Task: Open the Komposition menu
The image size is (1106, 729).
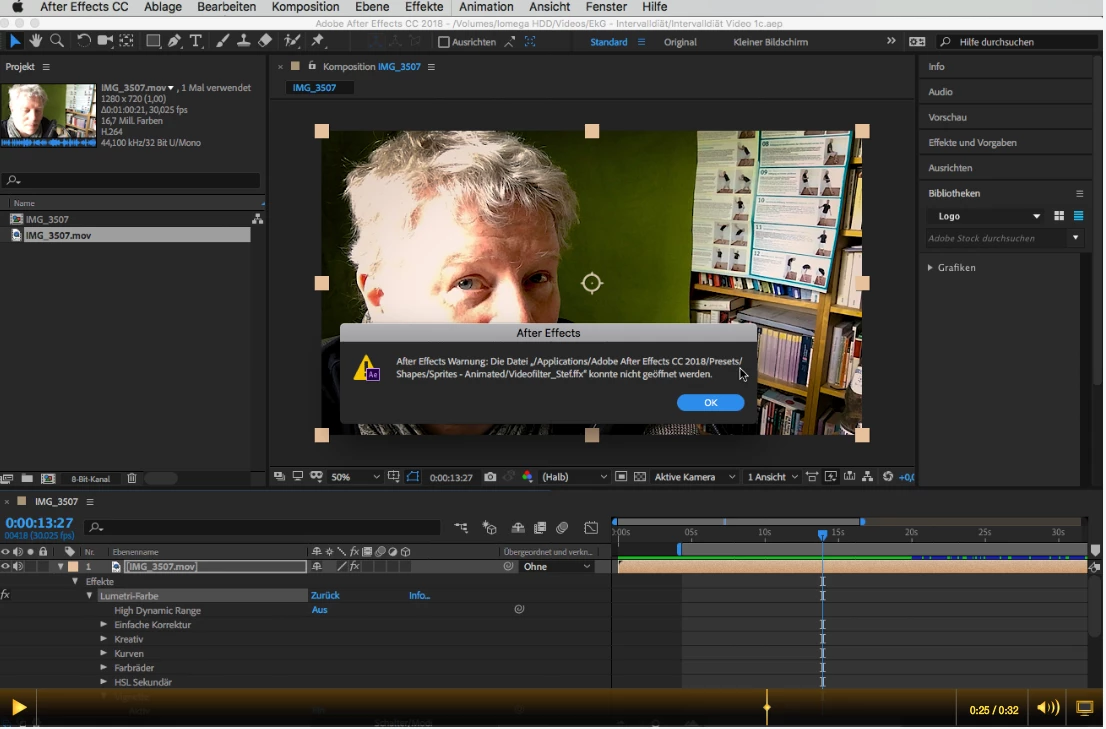Action: [305, 7]
